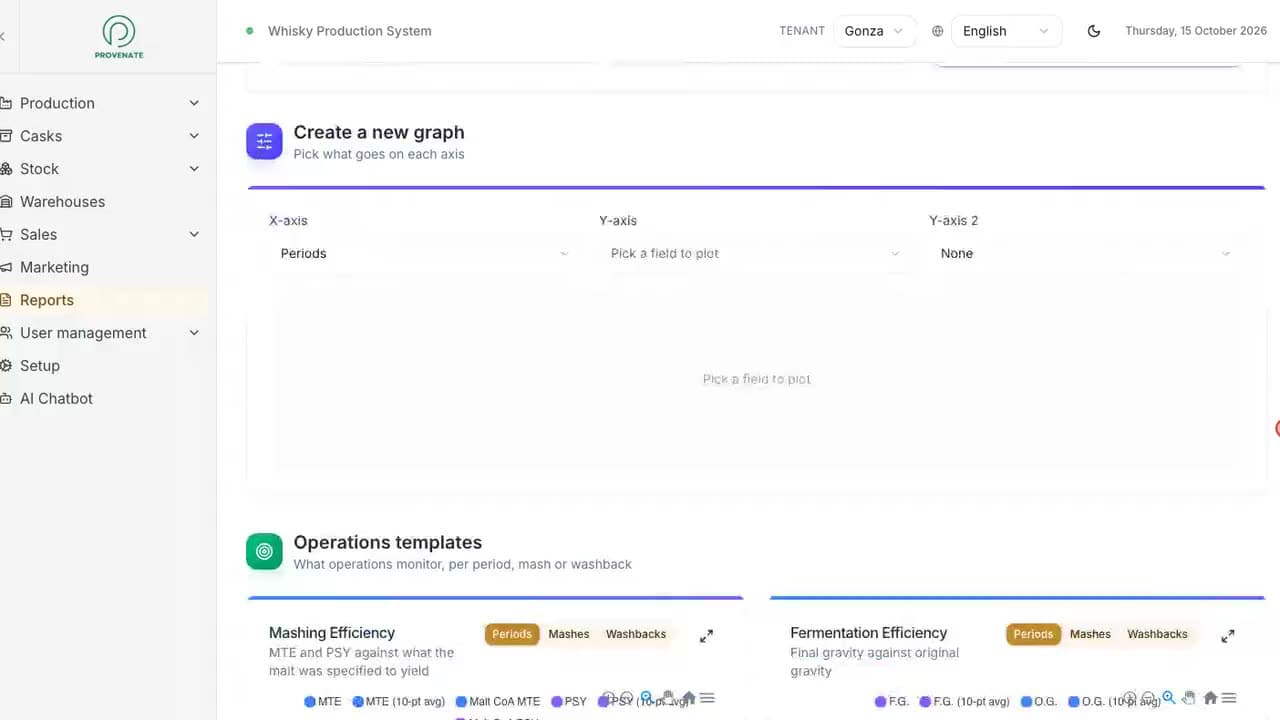Select Washbacks tab in Fermentation Efficiency

click(x=1157, y=634)
